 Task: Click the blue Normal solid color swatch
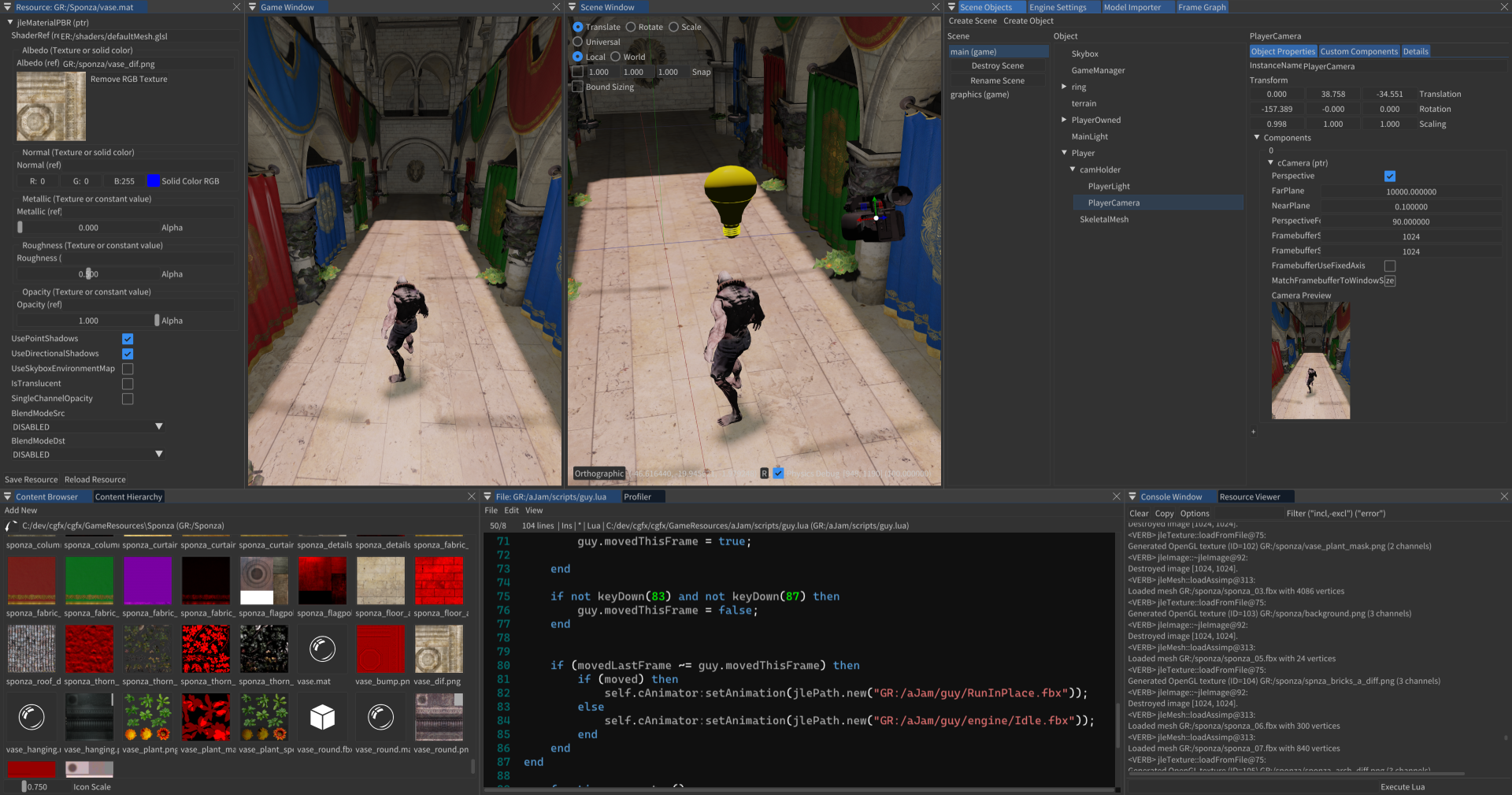(x=154, y=181)
